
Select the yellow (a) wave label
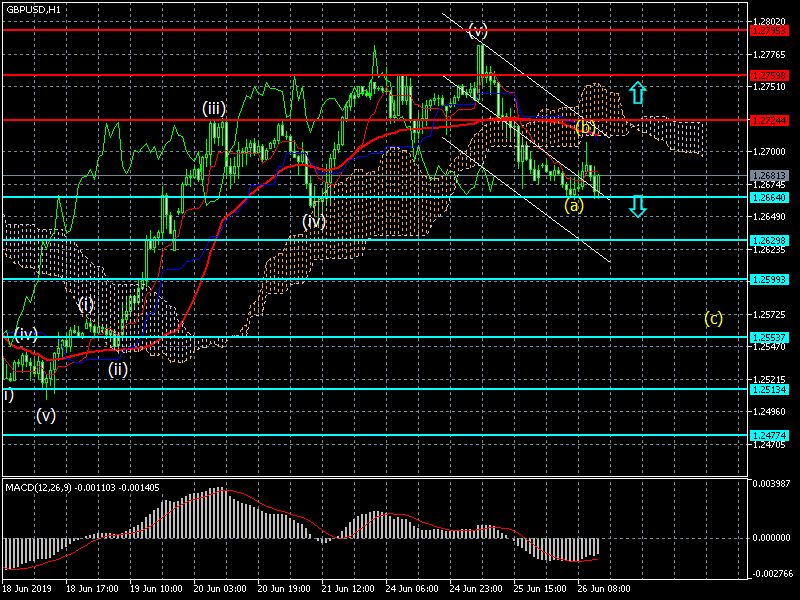tap(573, 205)
